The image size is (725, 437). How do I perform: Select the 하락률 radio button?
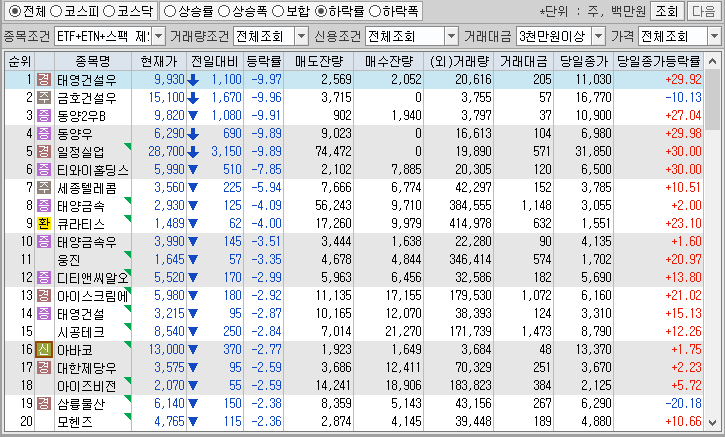[321, 11]
